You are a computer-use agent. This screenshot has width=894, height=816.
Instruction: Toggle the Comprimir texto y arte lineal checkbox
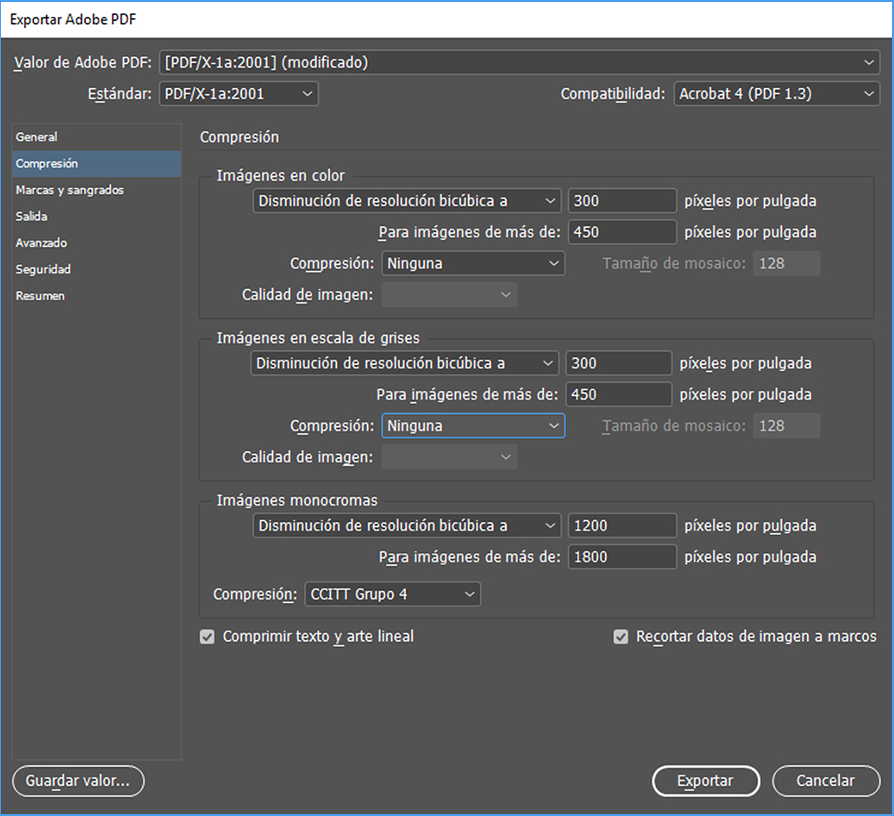(208, 636)
